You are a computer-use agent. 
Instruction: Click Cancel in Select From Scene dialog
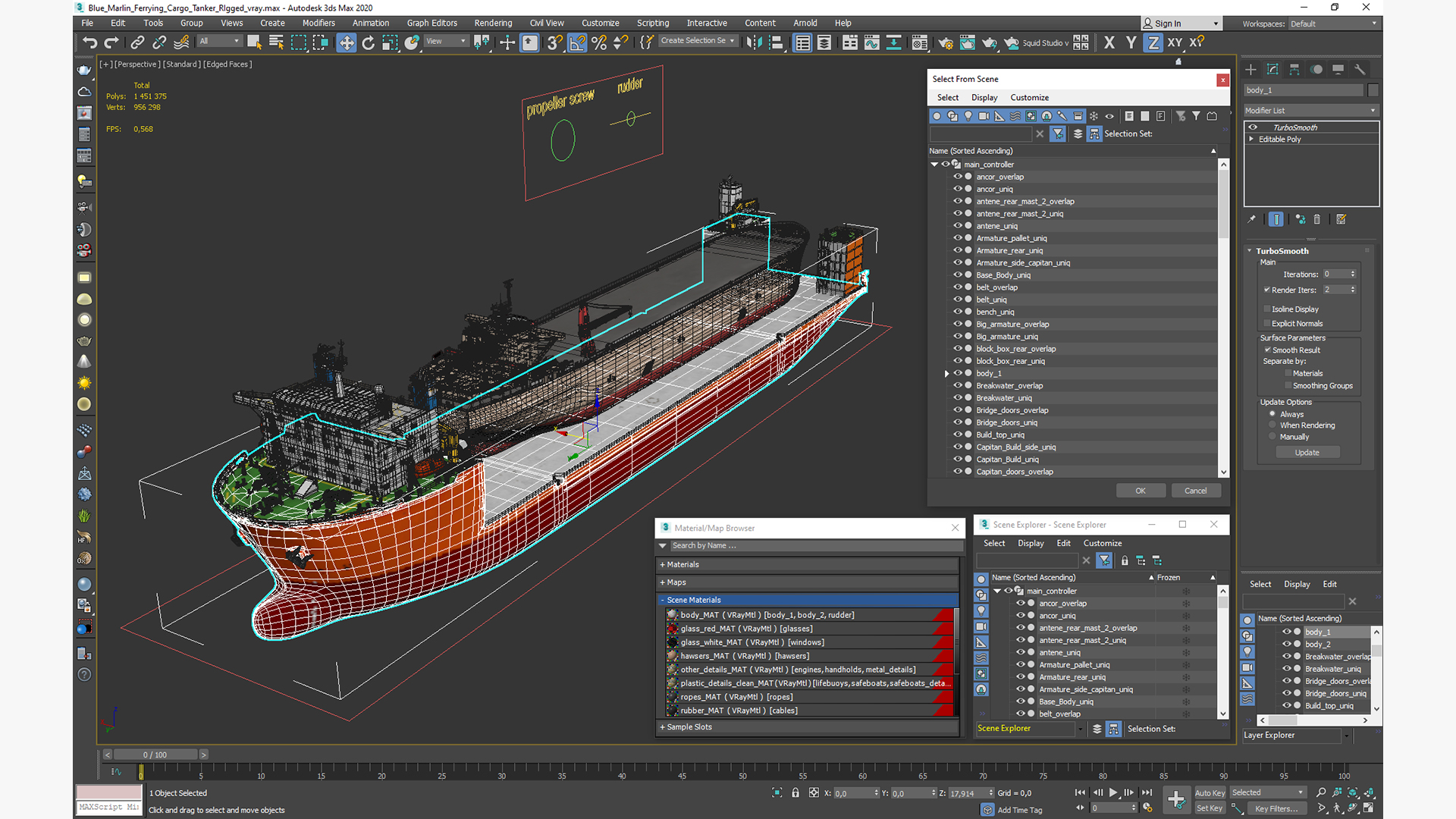click(1196, 491)
